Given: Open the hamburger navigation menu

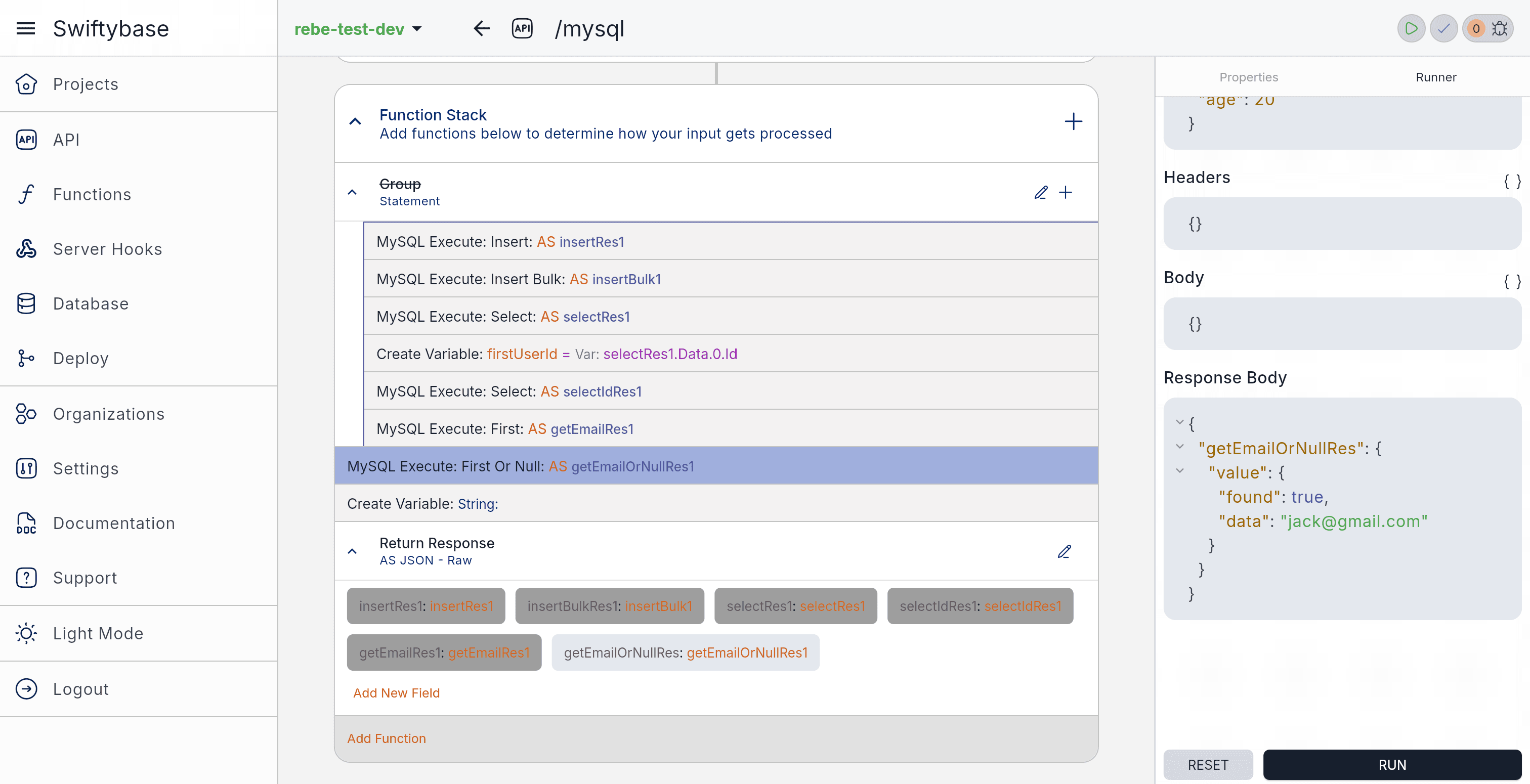Looking at the screenshot, I should [25, 28].
